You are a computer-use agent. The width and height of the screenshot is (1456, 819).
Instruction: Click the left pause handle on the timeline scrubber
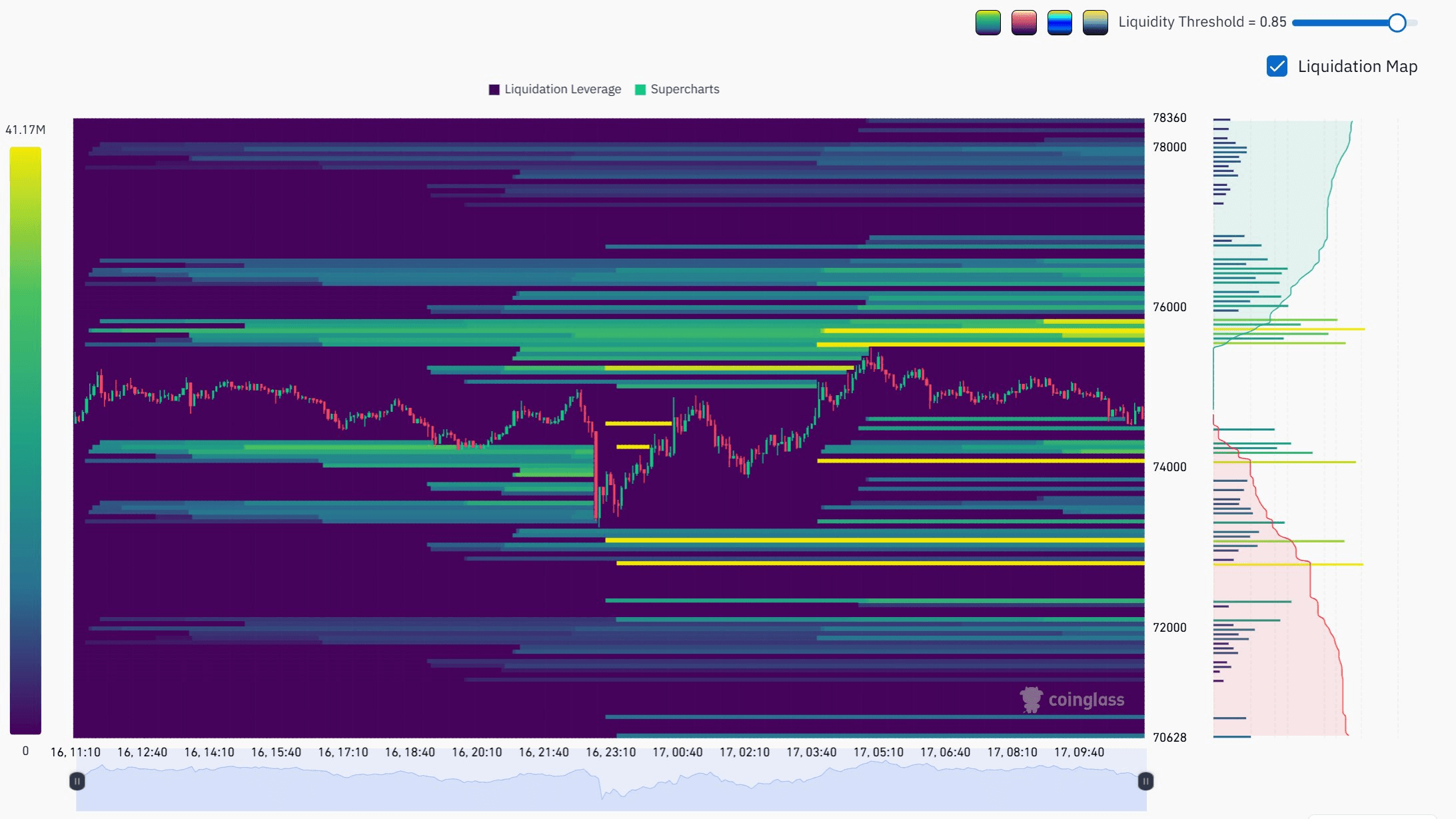pyautogui.click(x=78, y=780)
